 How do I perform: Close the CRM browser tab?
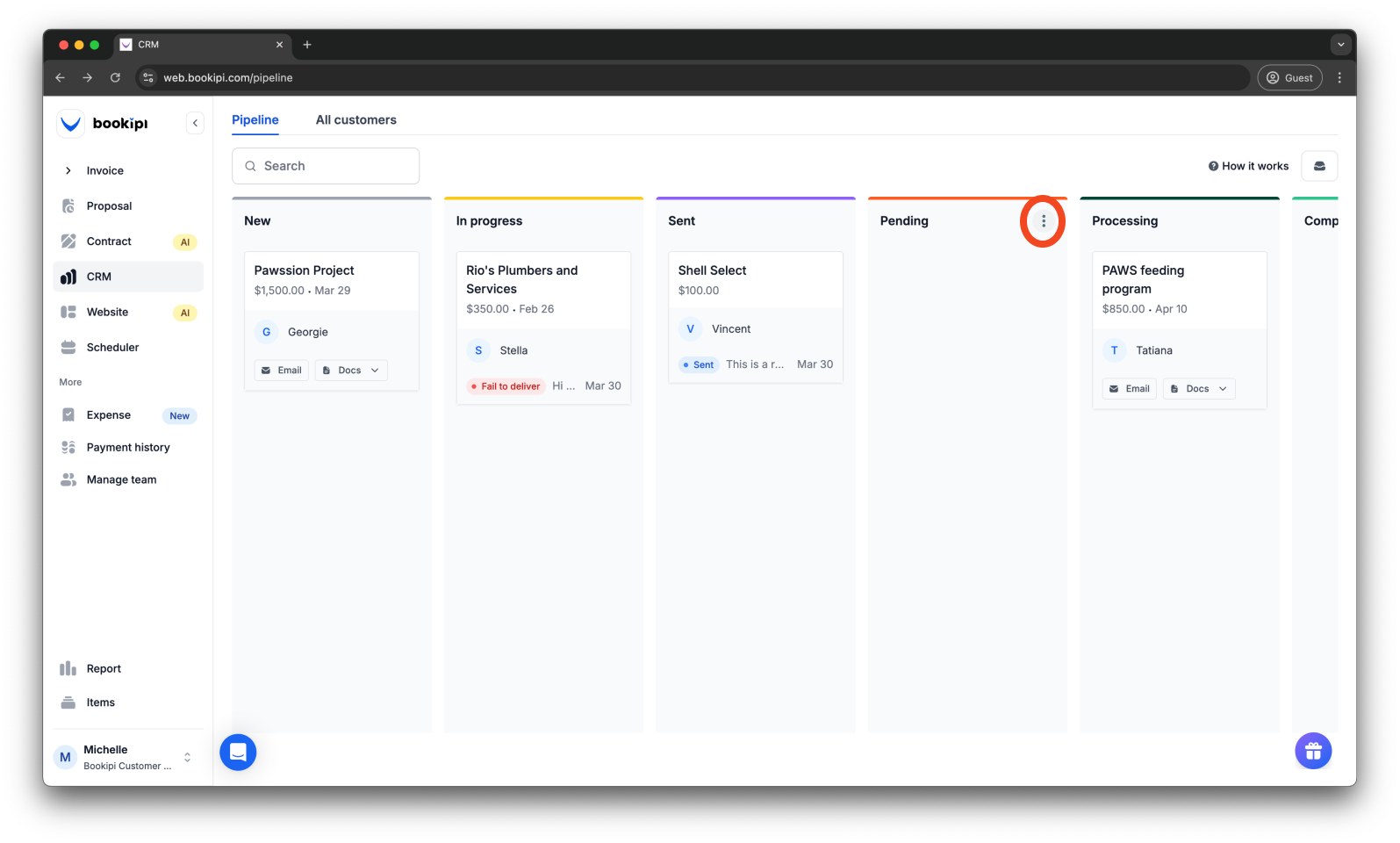(x=279, y=45)
